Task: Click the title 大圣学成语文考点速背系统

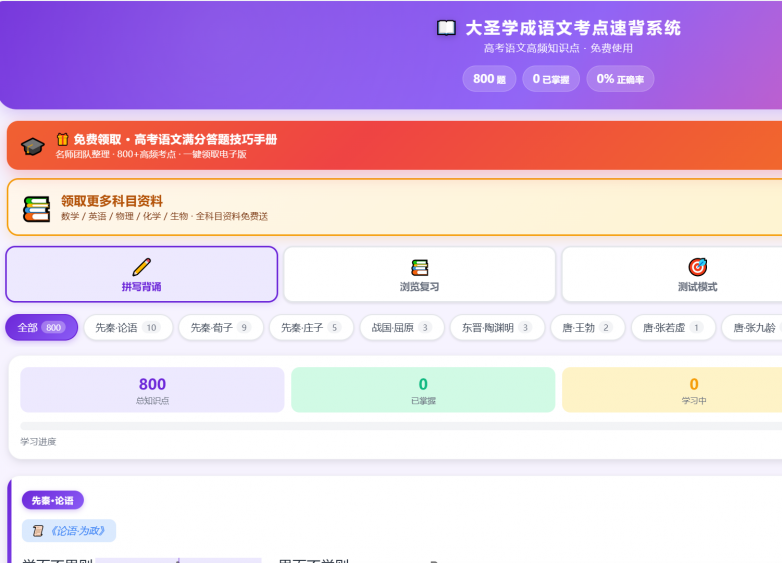Action: [x=573, y=28]
